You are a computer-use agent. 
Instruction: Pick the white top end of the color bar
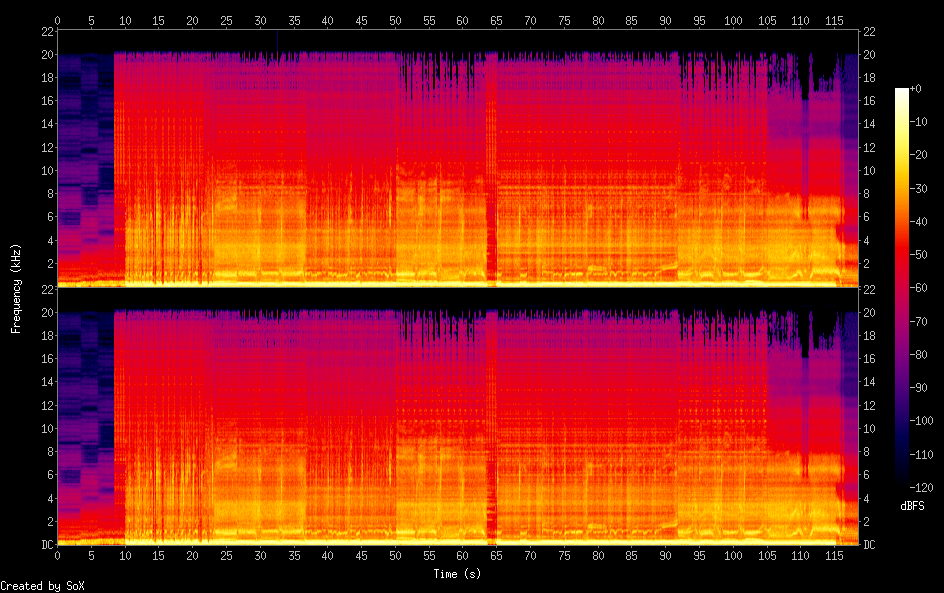click(x=901, y=92)
